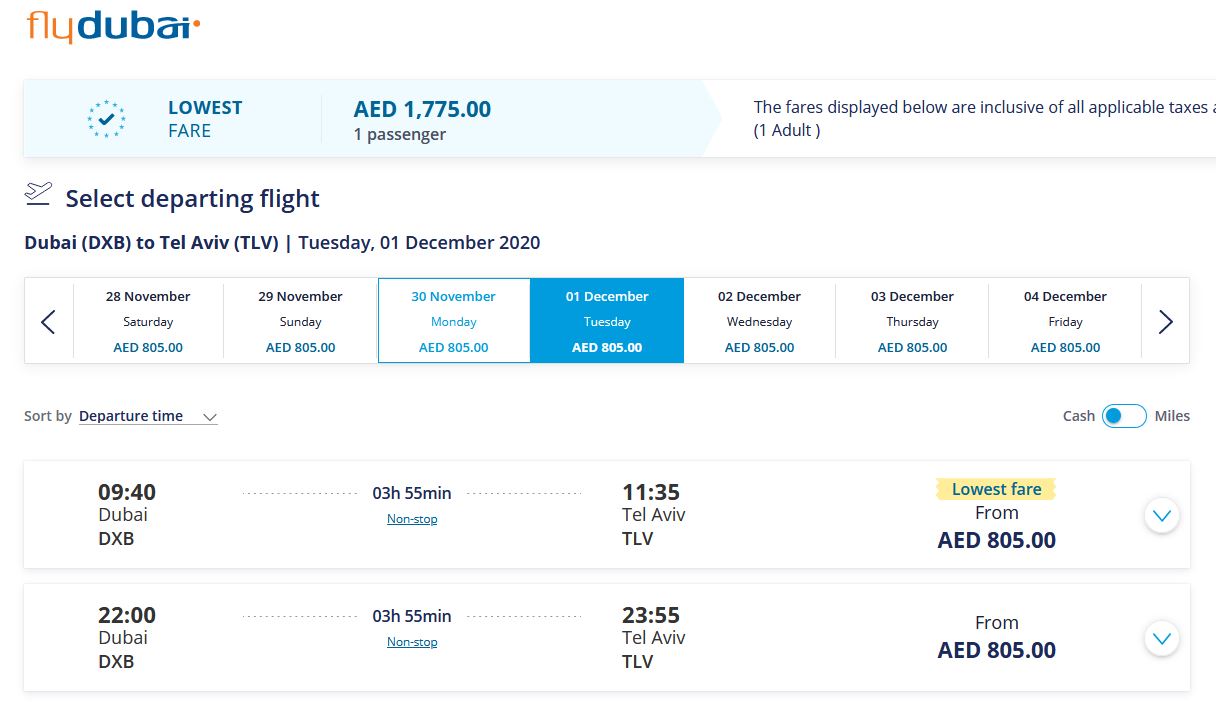Click the lowest fare checkmark badge icon
This screenshot has width=1216, height=702.
click(106, 119)
